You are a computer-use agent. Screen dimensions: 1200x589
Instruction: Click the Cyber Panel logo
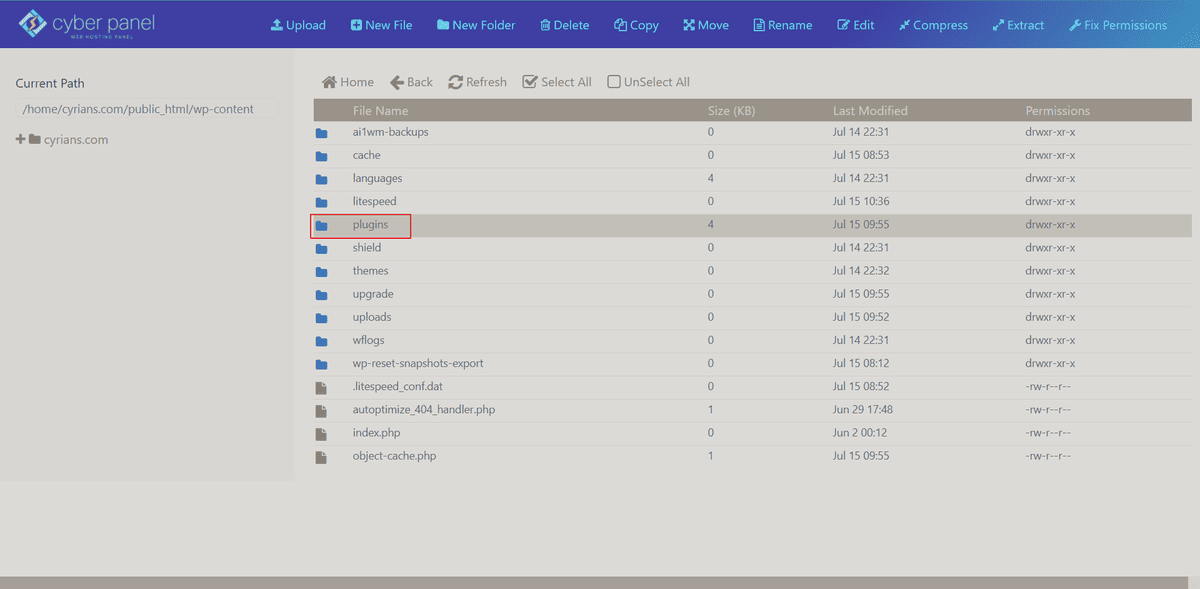pos(87,24)
